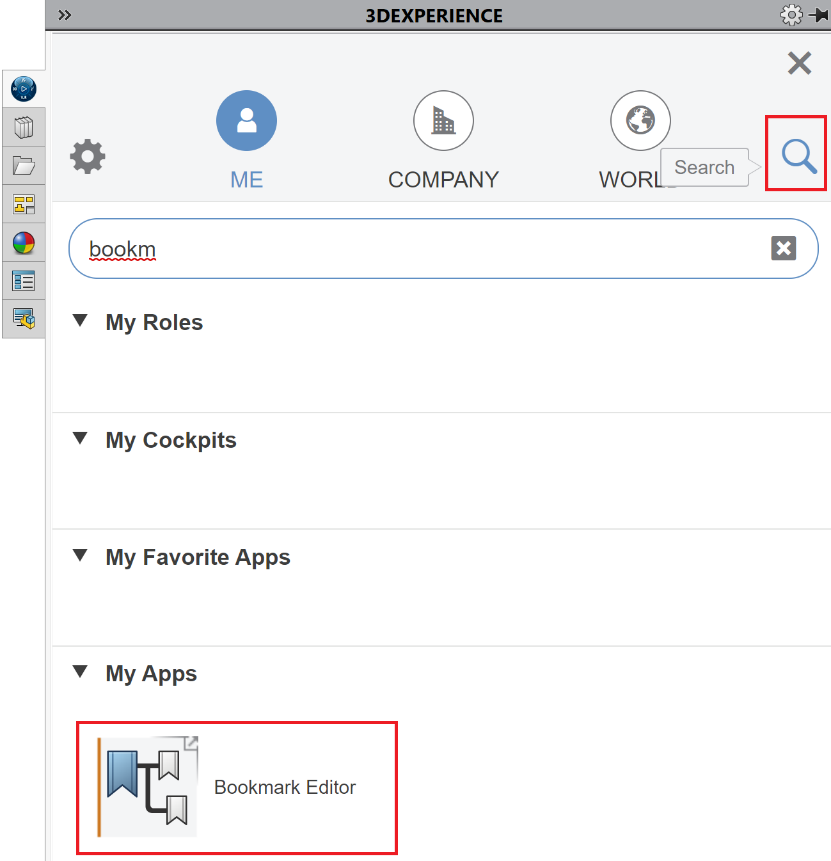
Task: Open the folder sidebar tab
Action: (x=24, y=166)
